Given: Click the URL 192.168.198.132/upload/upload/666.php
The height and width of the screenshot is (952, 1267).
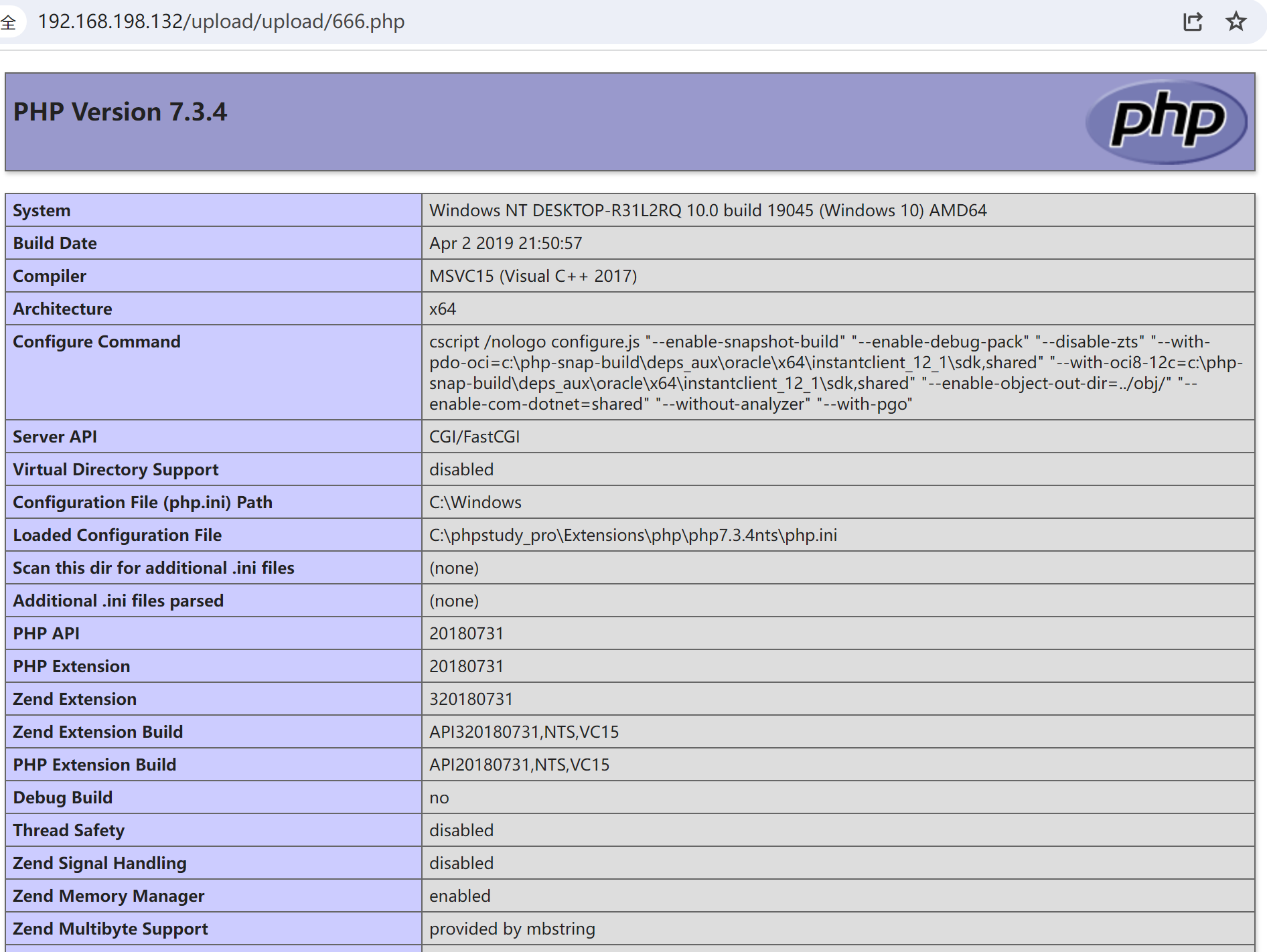Looking at the screenshot, I should pyautogui.click(x=221, y=21).
